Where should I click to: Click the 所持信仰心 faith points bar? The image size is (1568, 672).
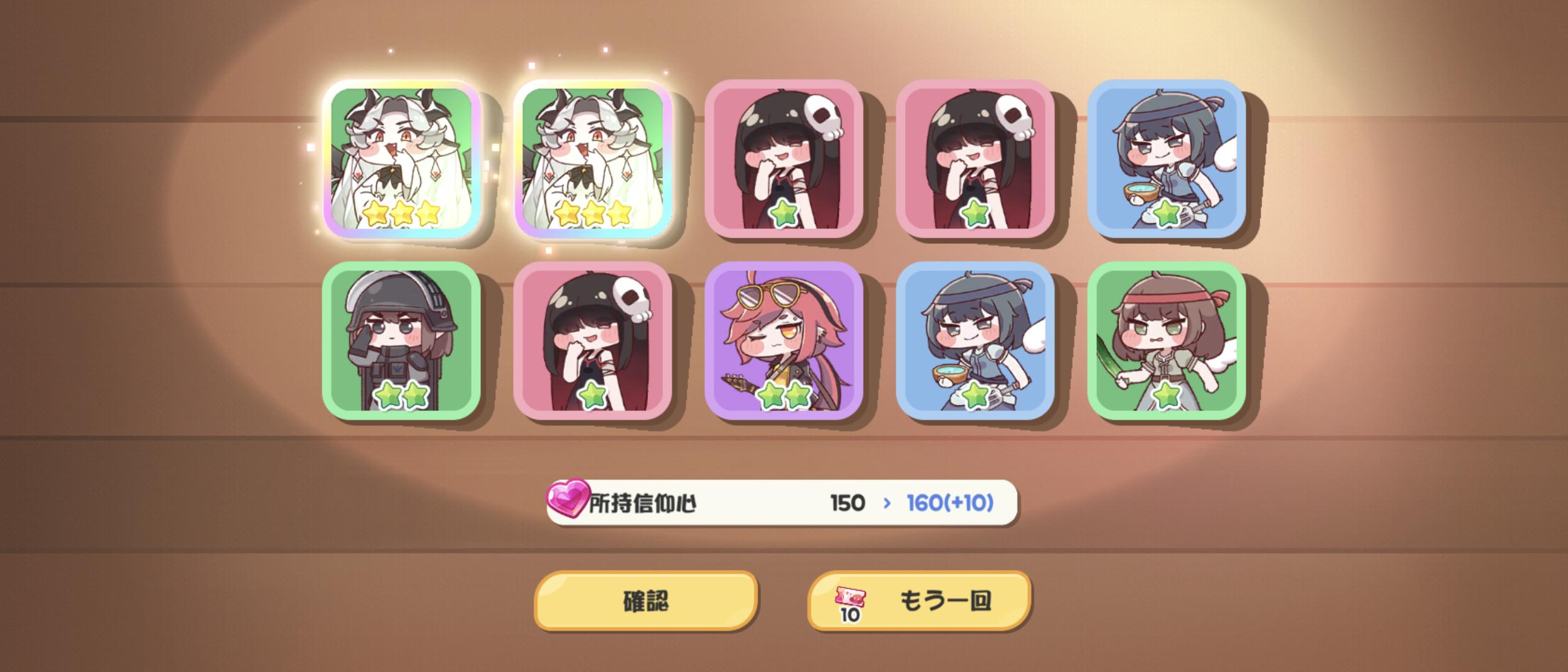pyautogui.click(x=782, y=502)
